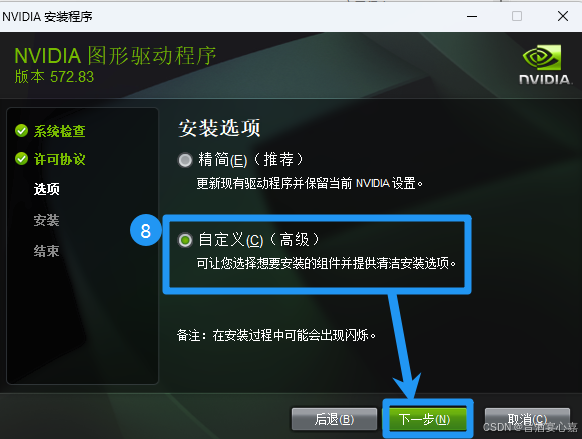This screenshot has width=582, height=439.
Task: Select the 自定义(C) custom radio button
Action: (185, 240)
